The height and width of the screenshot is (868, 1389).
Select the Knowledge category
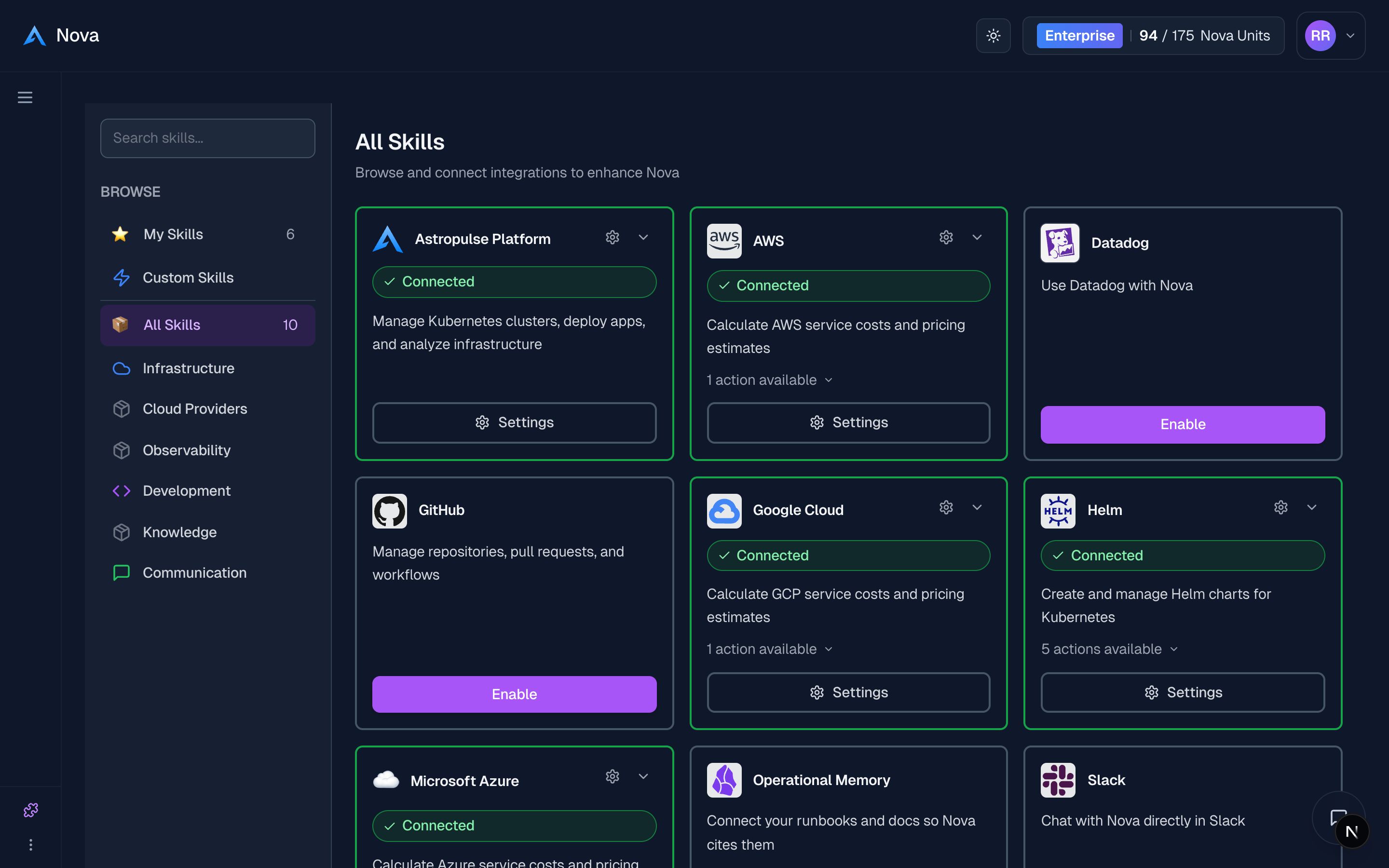coord(208,533)
